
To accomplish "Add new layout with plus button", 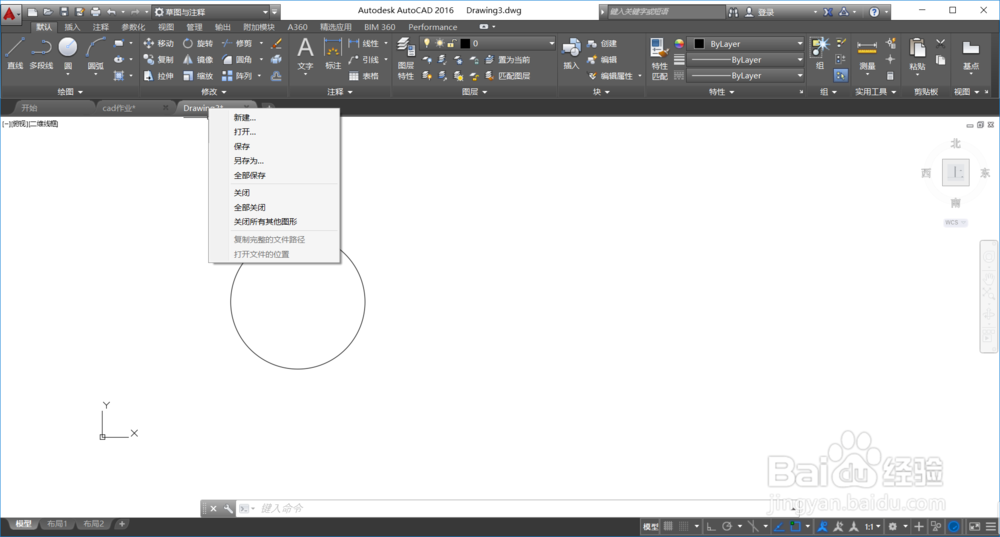I will [122, 524].
